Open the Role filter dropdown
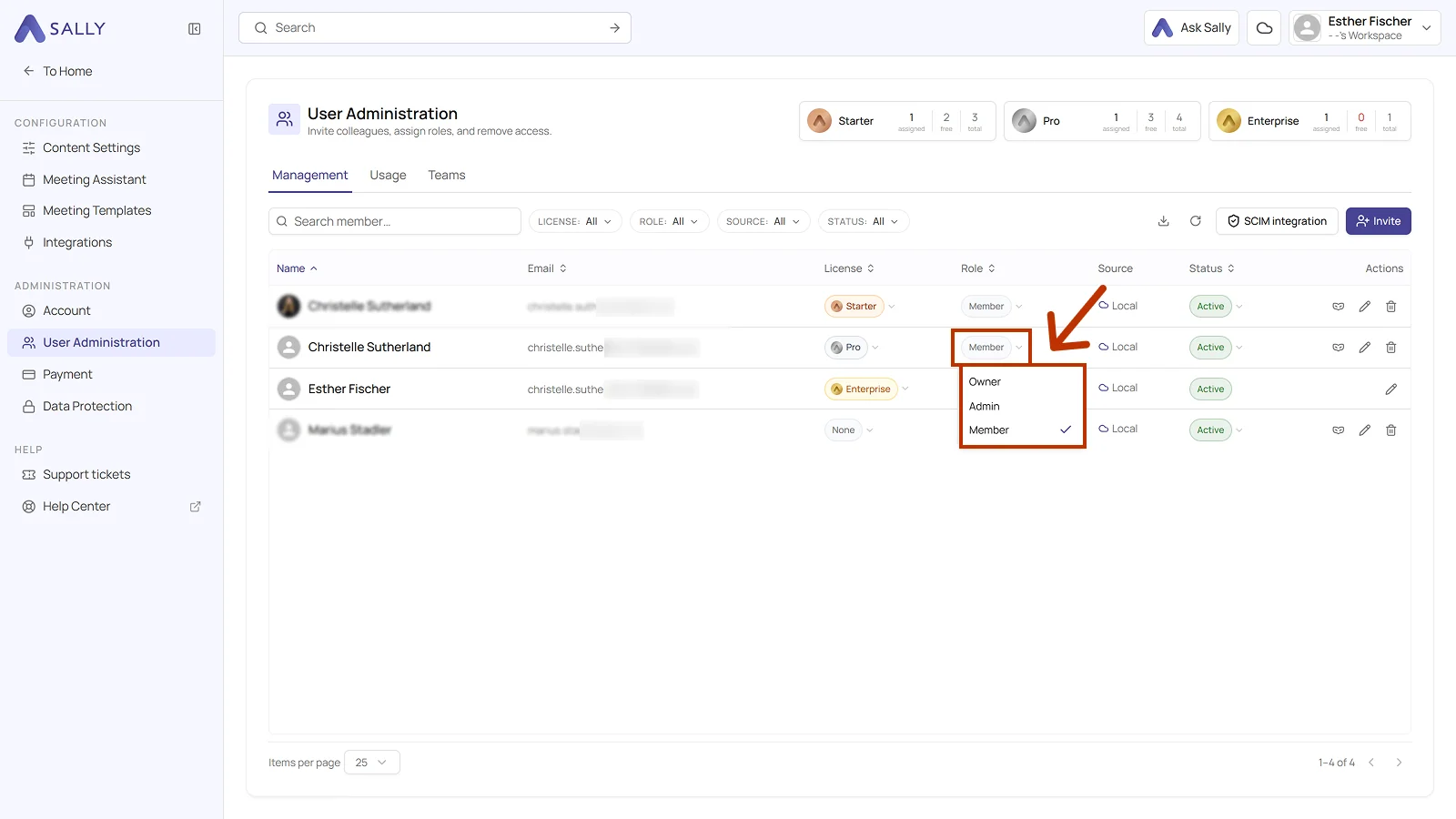The width and height of the screenshot is (1456, 819). point(669,221)
